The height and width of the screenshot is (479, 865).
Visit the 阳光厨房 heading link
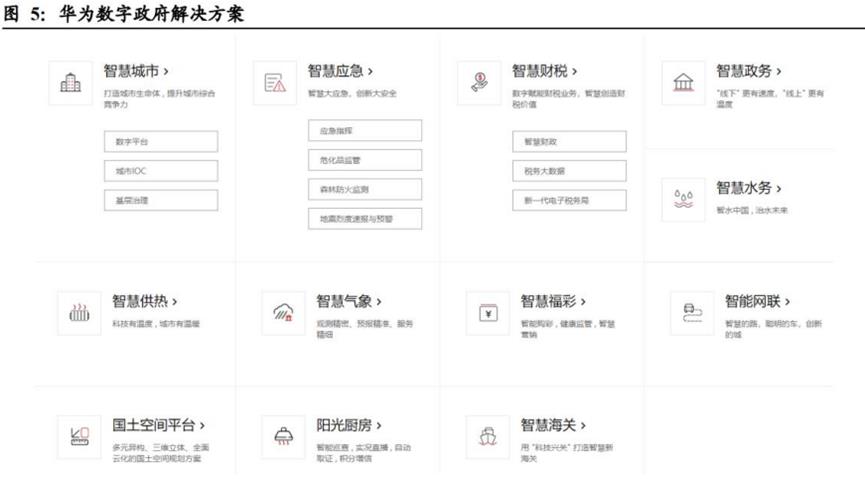pyautogui.click(x=349, y=425)
